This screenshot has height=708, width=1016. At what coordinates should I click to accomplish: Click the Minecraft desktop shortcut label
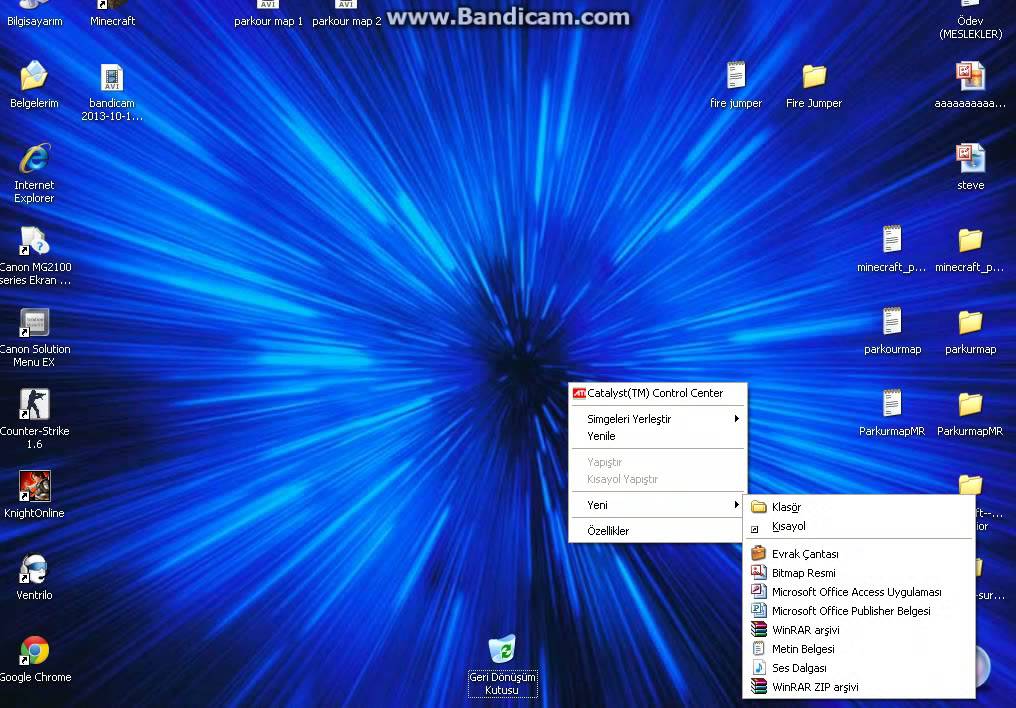113,21
